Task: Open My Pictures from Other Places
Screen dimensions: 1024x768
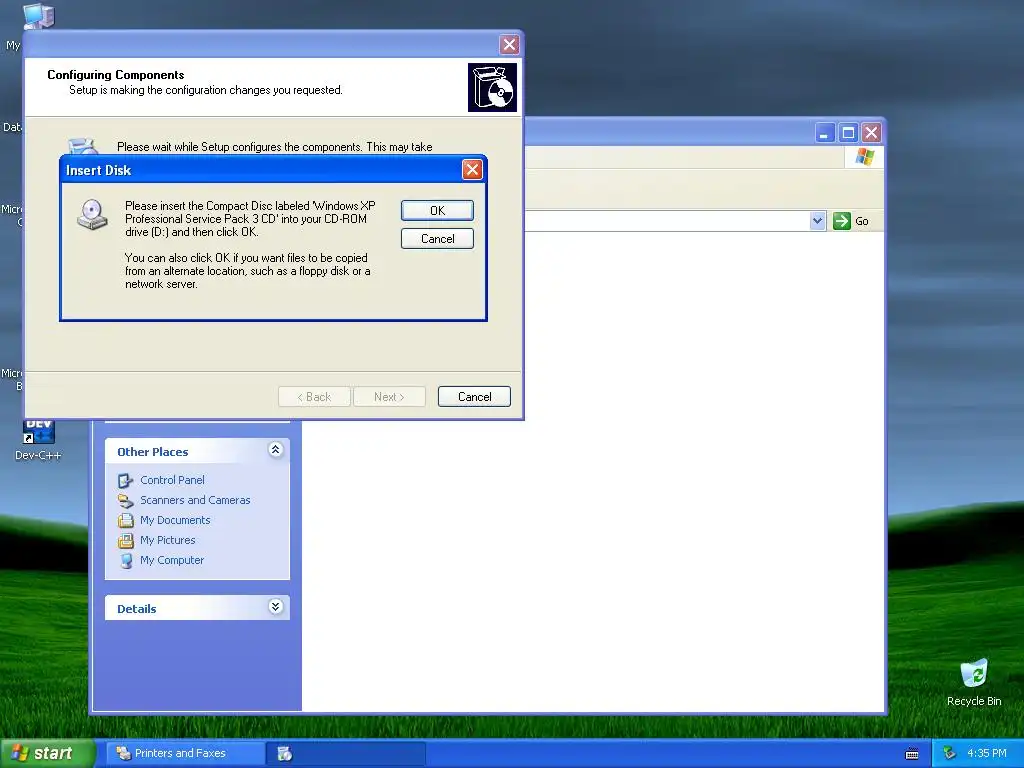Action: click(168, 540)
